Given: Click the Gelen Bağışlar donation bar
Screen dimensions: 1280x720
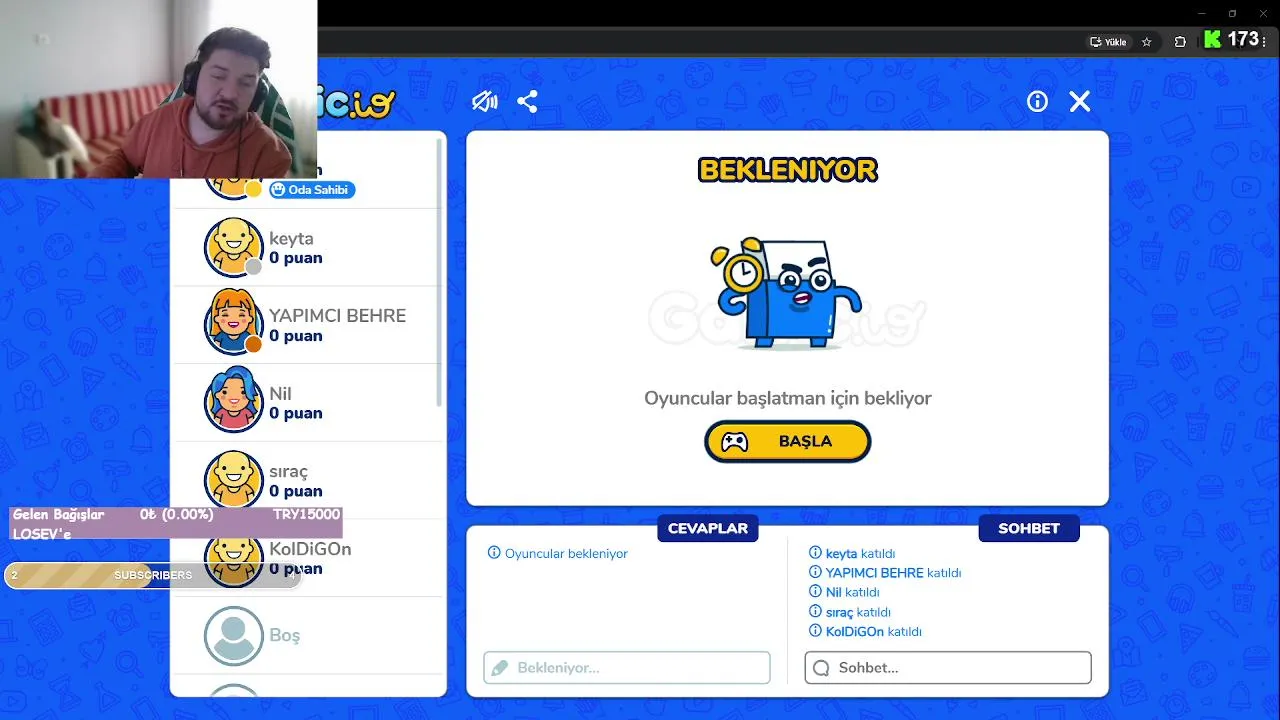Looking at the screenshot, I should (176, 523).
